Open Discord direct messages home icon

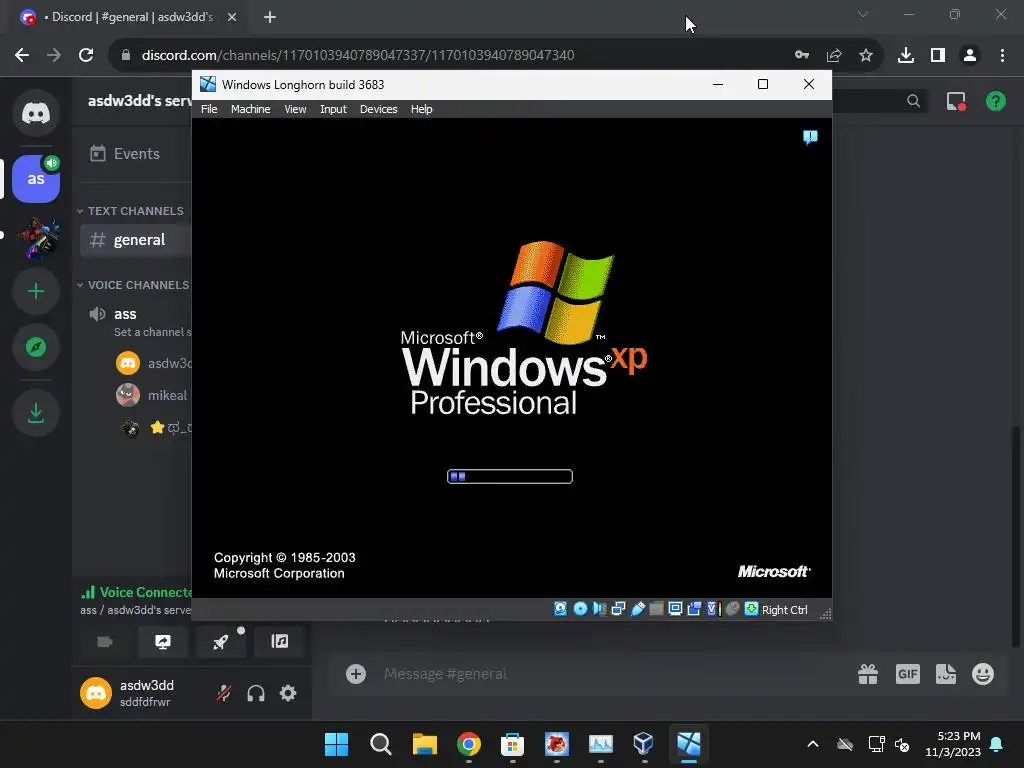click(36, 114)
